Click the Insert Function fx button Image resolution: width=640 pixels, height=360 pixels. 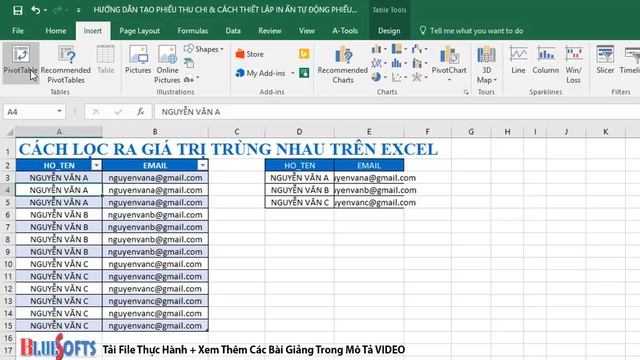coord(140,111)
